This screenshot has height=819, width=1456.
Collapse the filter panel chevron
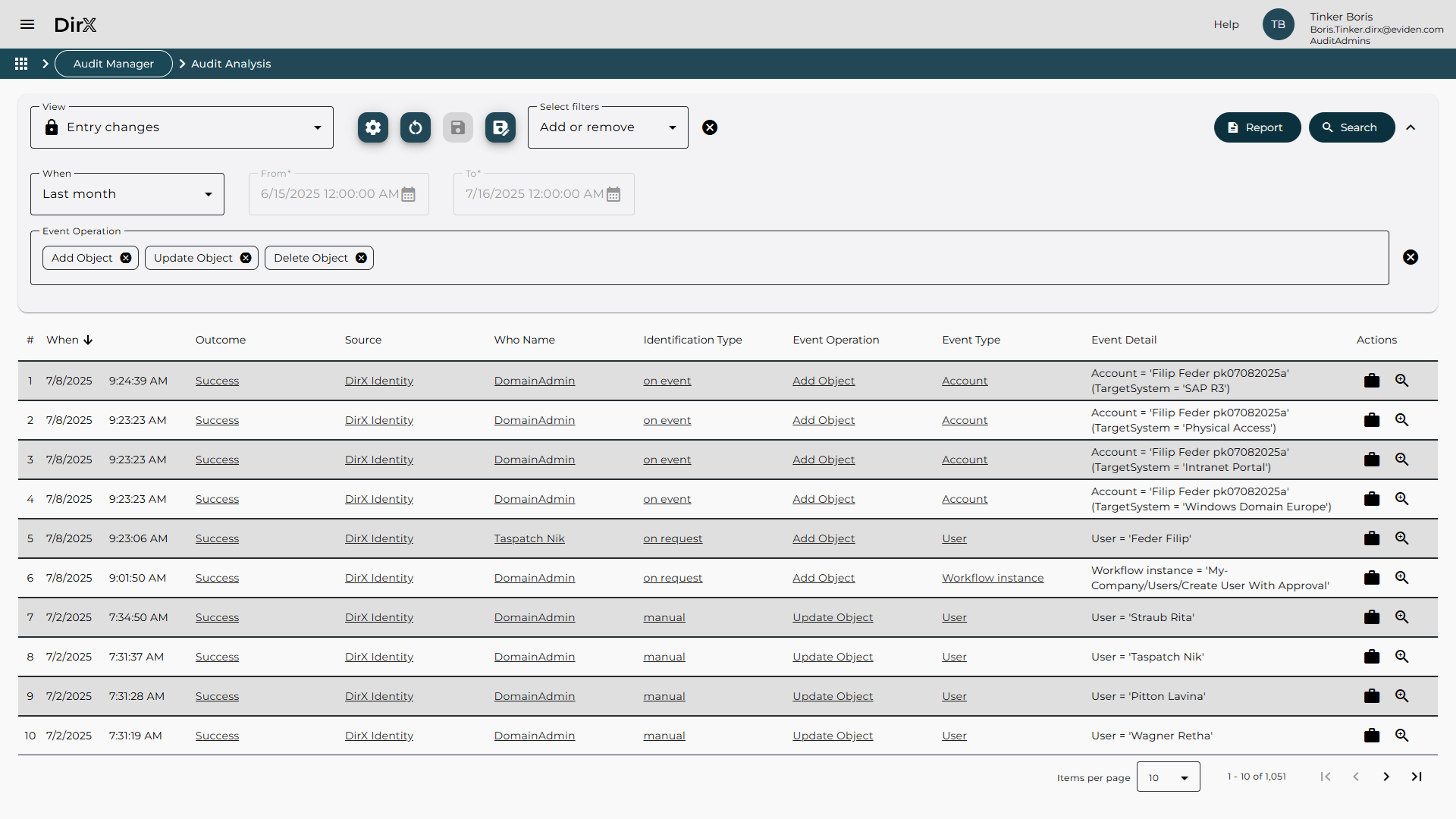coord(1410,127)
